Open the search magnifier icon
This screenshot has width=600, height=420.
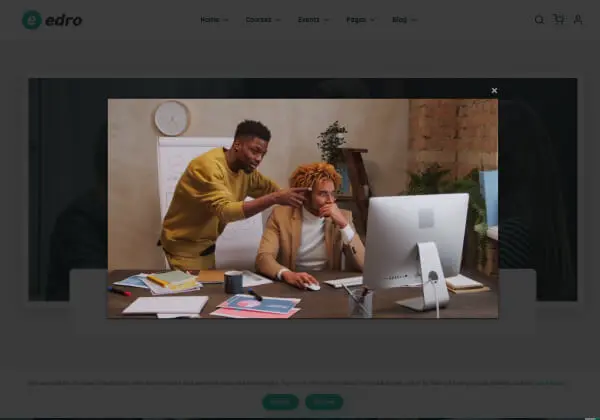(x=539, y=20)
